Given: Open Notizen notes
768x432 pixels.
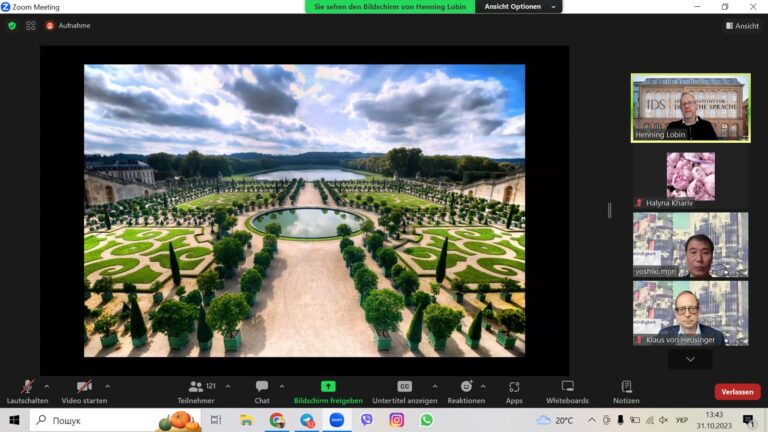Looking at the screenshot, I should coord(626,392).
